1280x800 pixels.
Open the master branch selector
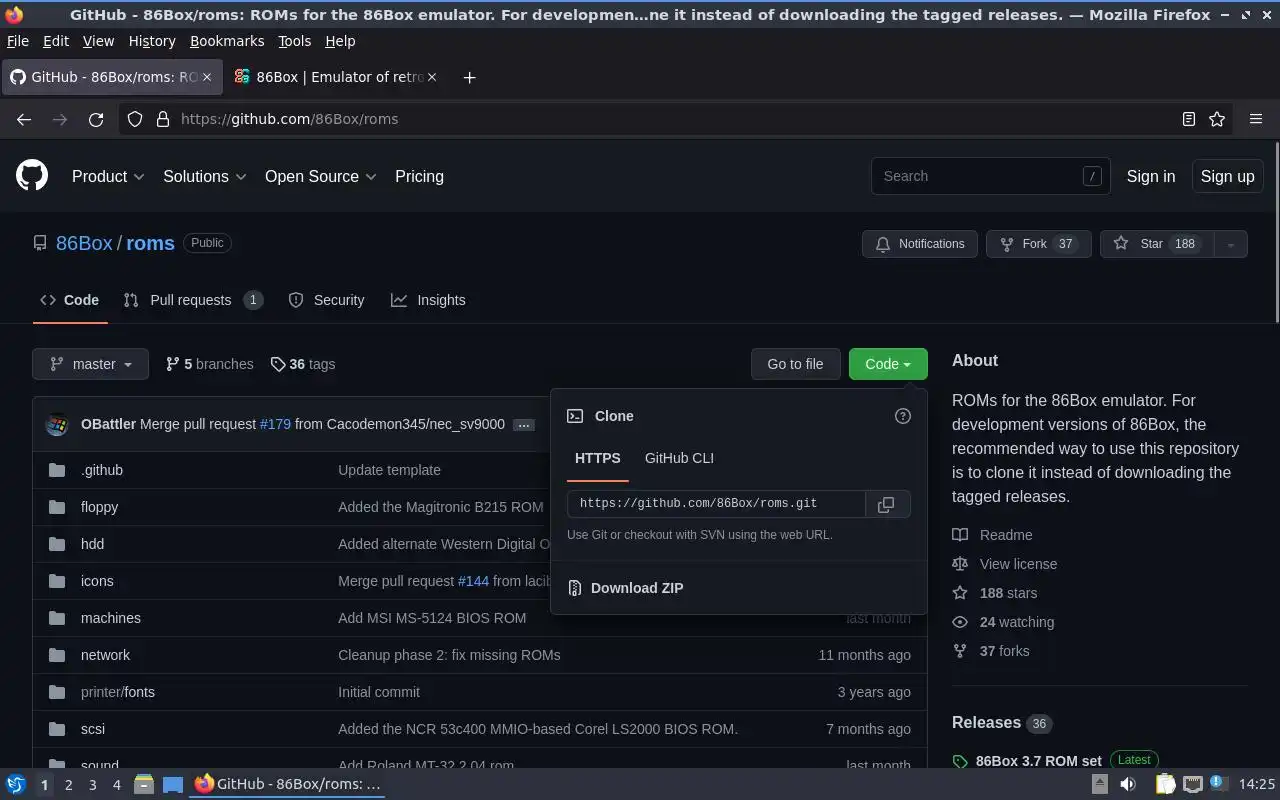point(90,364)
